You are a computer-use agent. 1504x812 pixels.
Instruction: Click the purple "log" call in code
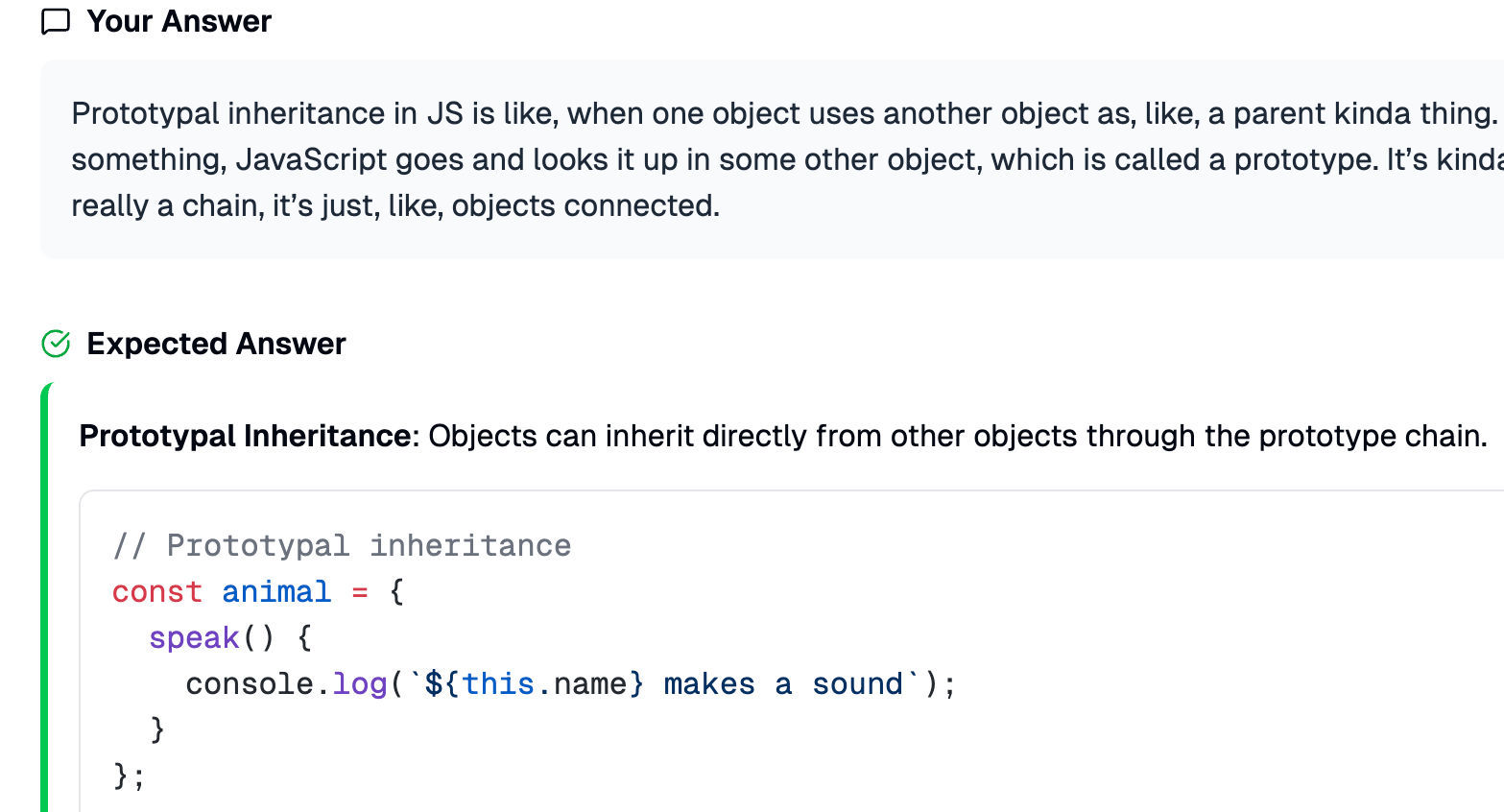point(359,683)
